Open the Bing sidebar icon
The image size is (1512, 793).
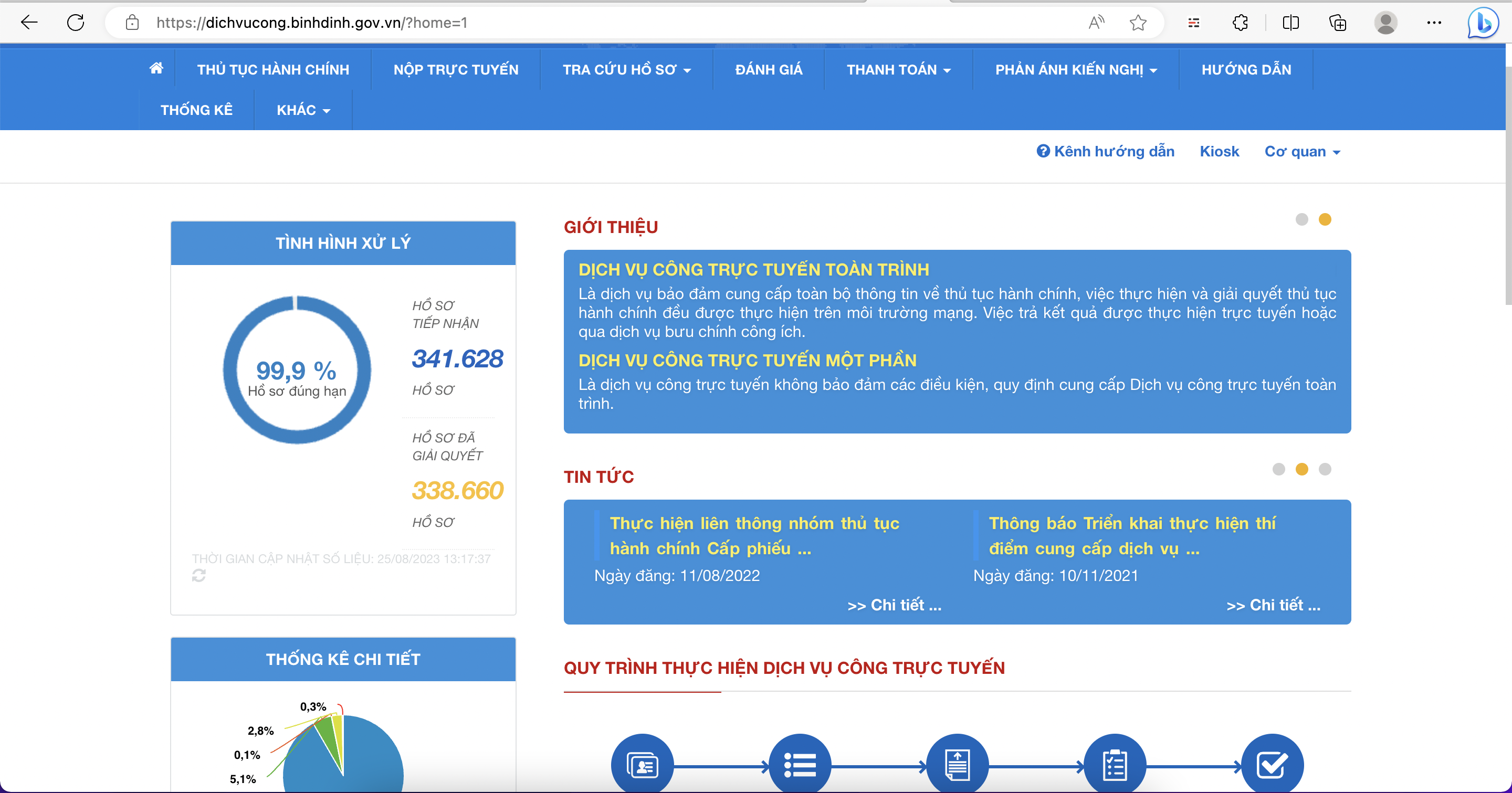pyautogui.click(x=1483, y=23)
